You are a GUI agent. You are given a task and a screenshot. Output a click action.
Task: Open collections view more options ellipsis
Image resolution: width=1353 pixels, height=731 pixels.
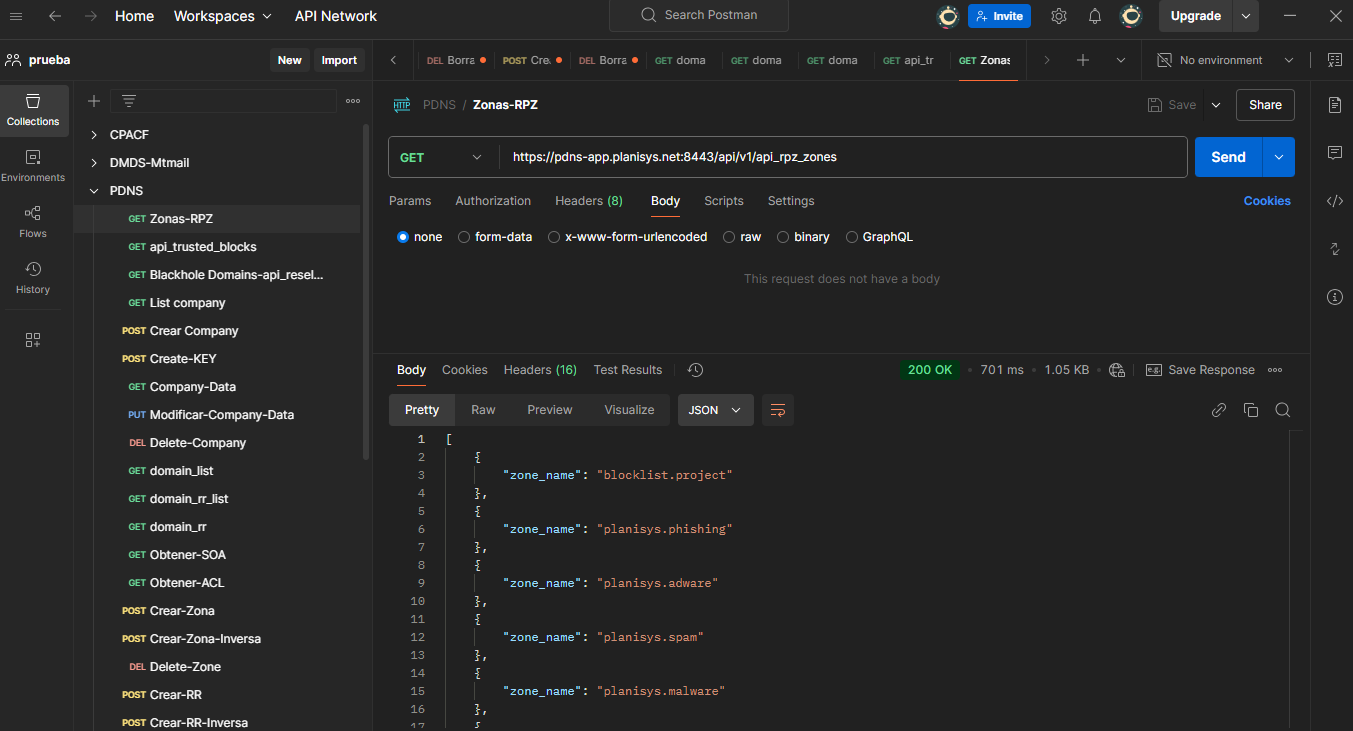(353, 101)
